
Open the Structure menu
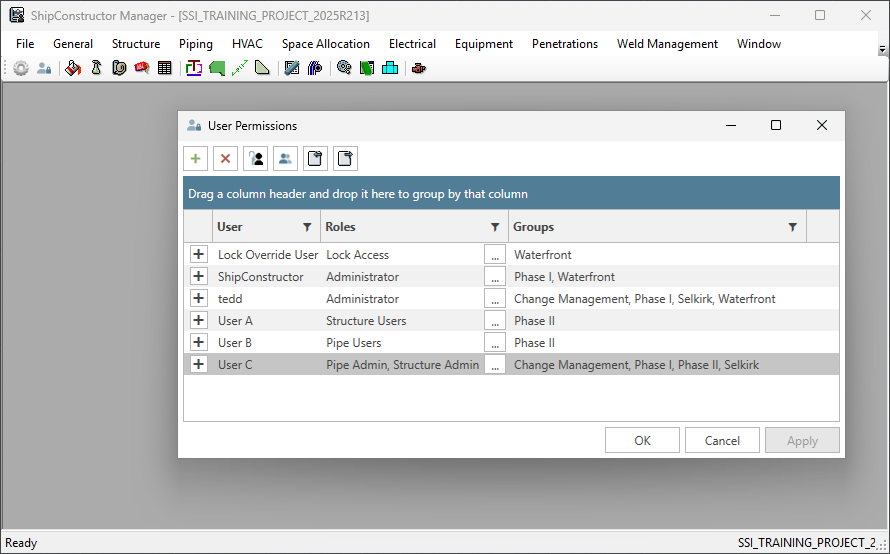click(x=136, y=44)
